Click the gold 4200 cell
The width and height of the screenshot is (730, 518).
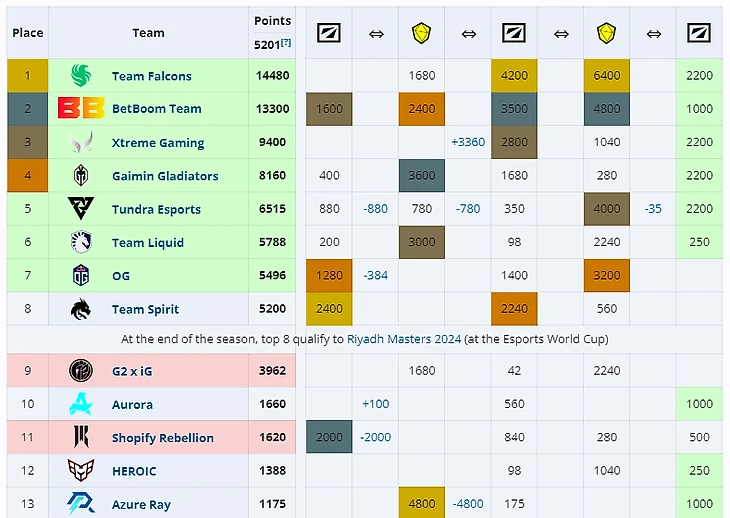514,75
